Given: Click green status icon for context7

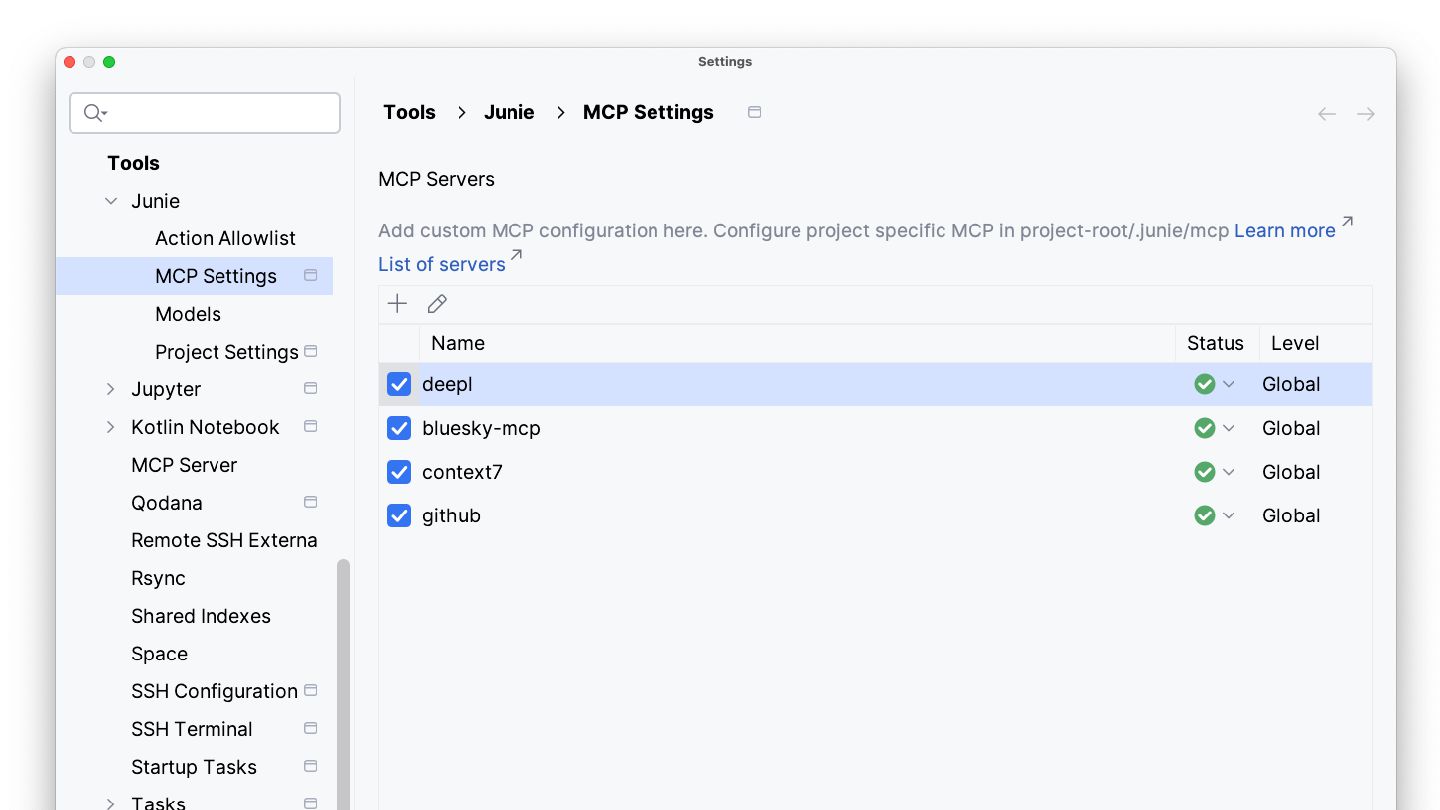Looking at the screenshot, I should pos(1205,472).
